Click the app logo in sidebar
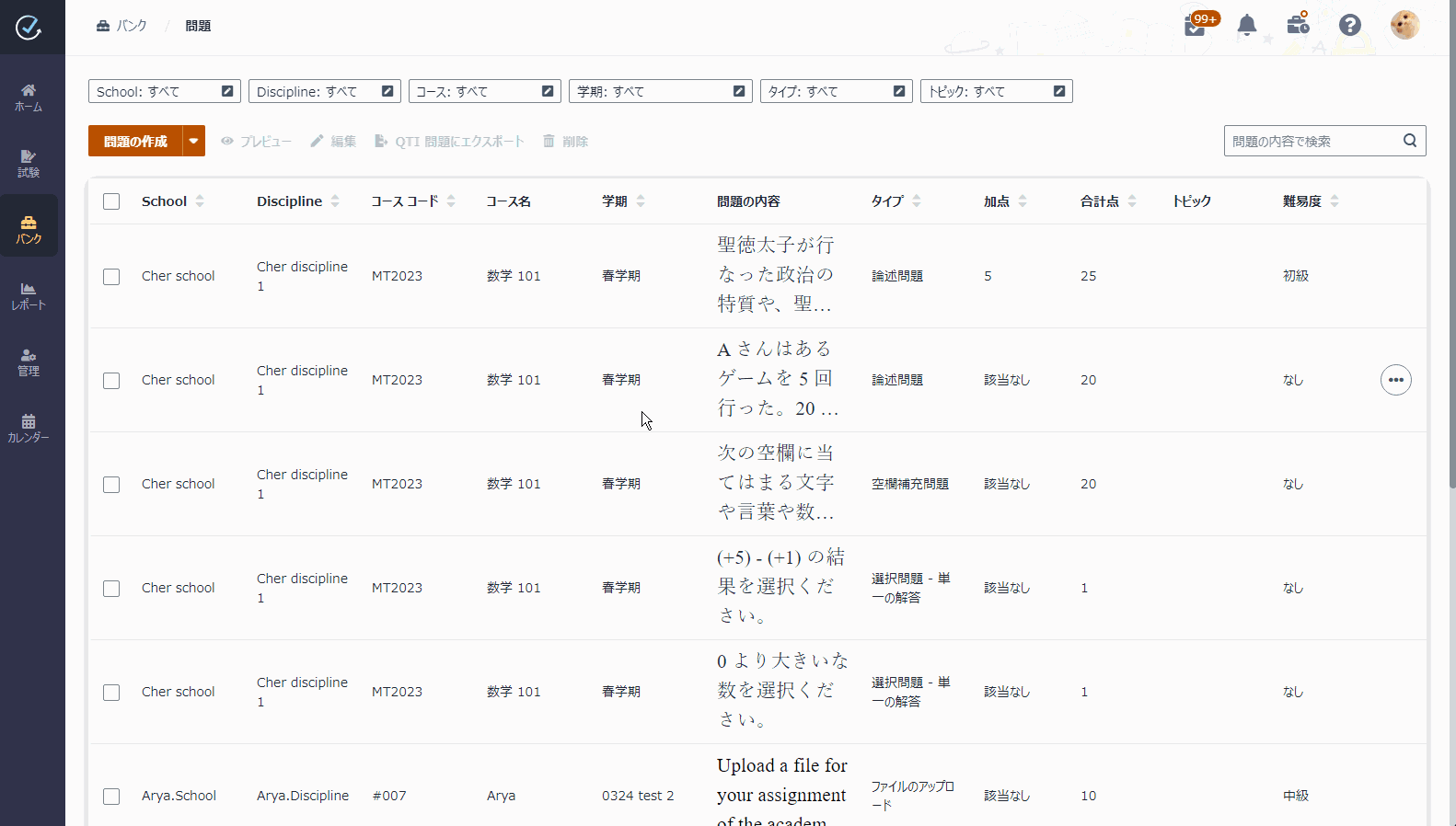 [x=29, y=27]
